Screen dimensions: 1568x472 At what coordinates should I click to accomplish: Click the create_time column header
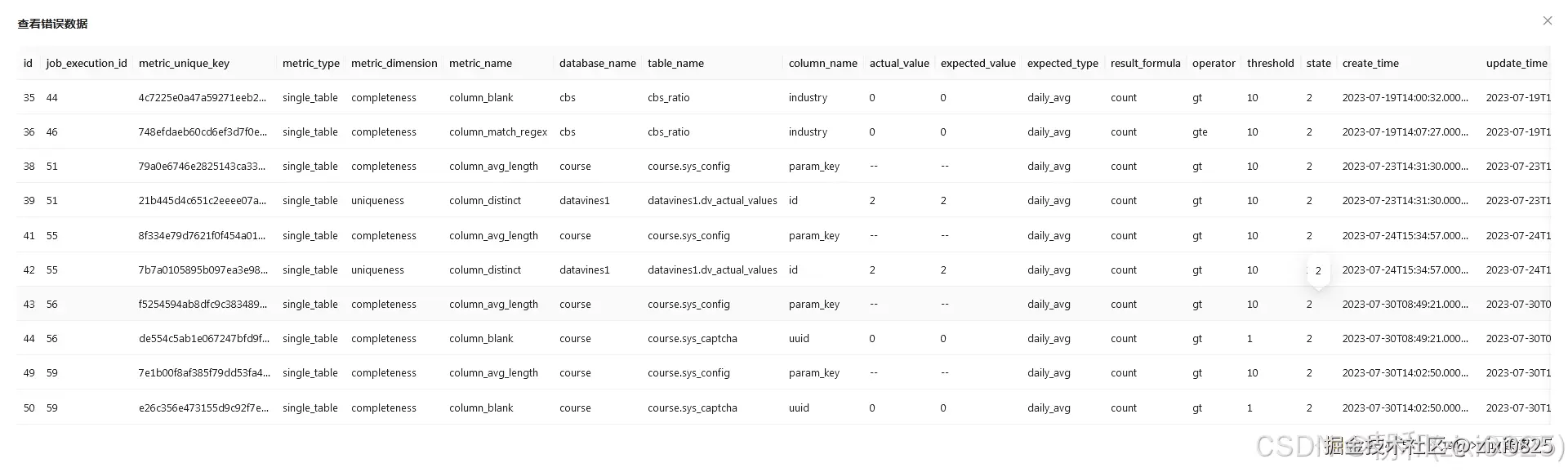point(1370,63)
